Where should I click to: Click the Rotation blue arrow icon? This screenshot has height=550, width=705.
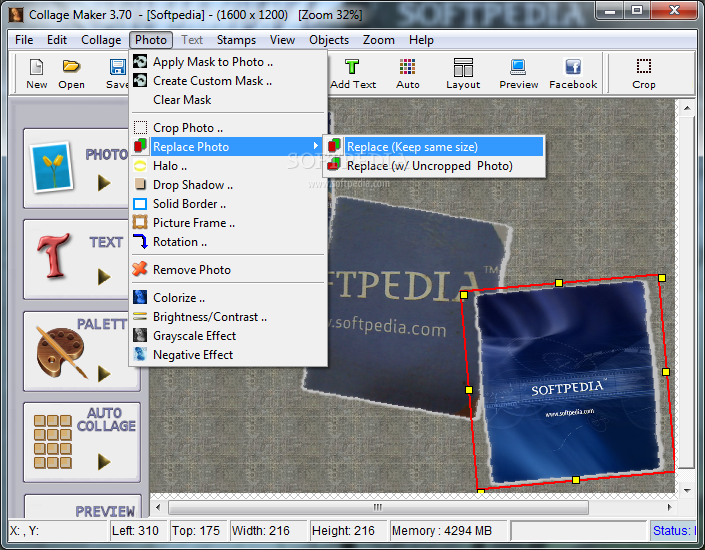coord(140,241)
